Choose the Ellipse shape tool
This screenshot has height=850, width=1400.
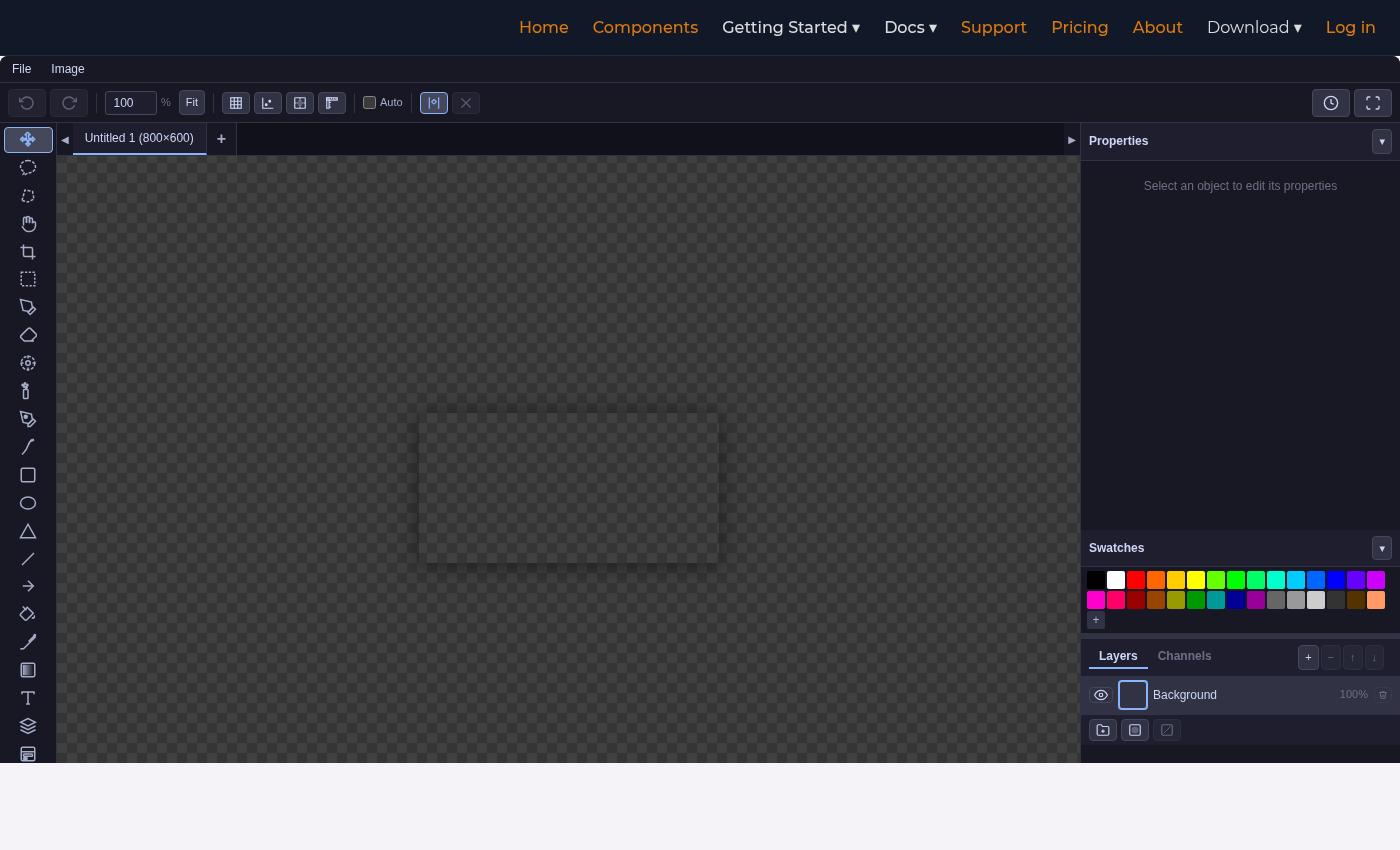pyautogui.click(x=28, y=503)
